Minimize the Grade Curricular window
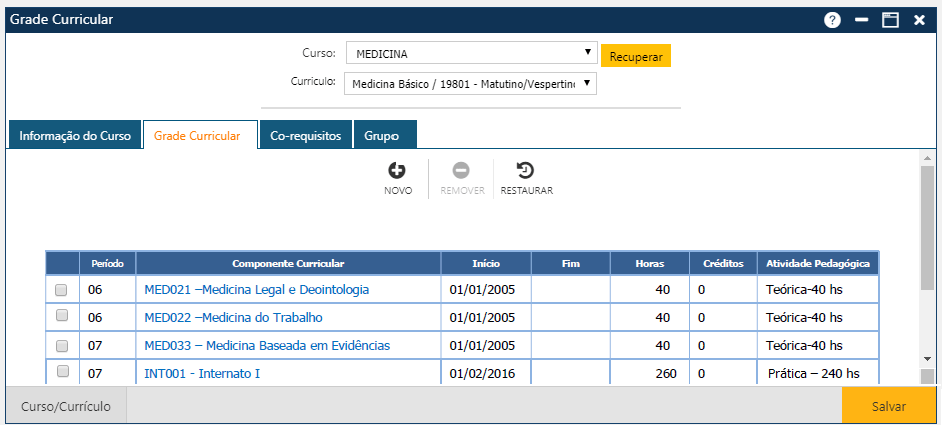The width and height of the screenshot is (942, 425). point(861,20)
